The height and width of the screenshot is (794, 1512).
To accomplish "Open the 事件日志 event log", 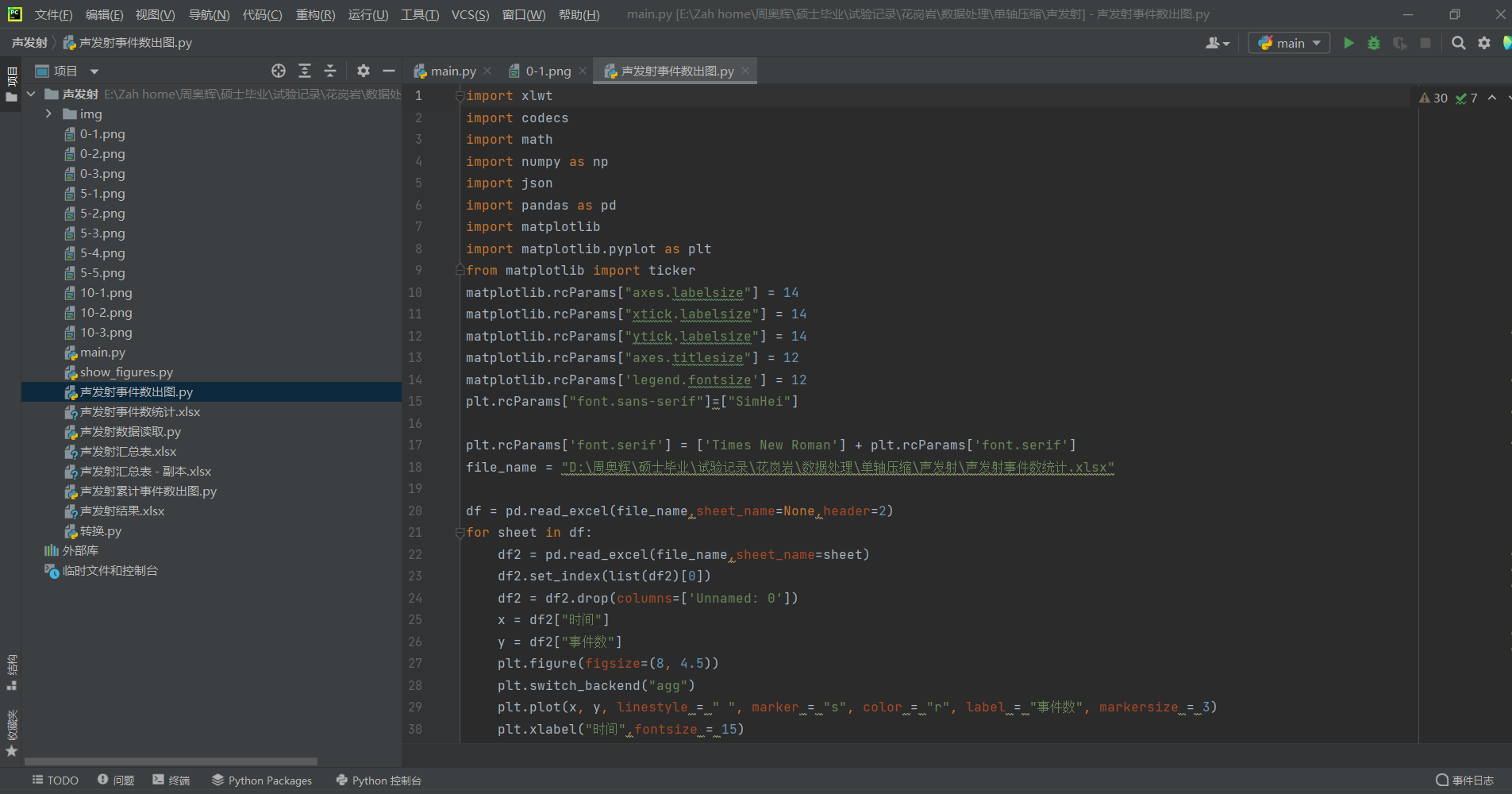I will (x=1465, y=781).
